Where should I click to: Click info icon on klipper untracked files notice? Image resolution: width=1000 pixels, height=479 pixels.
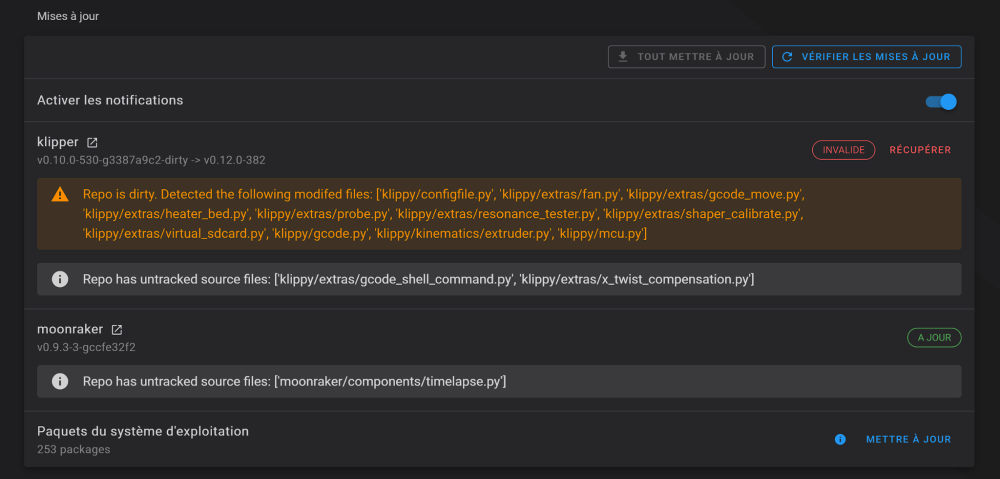pyautogui.click(x=60, y=279)
